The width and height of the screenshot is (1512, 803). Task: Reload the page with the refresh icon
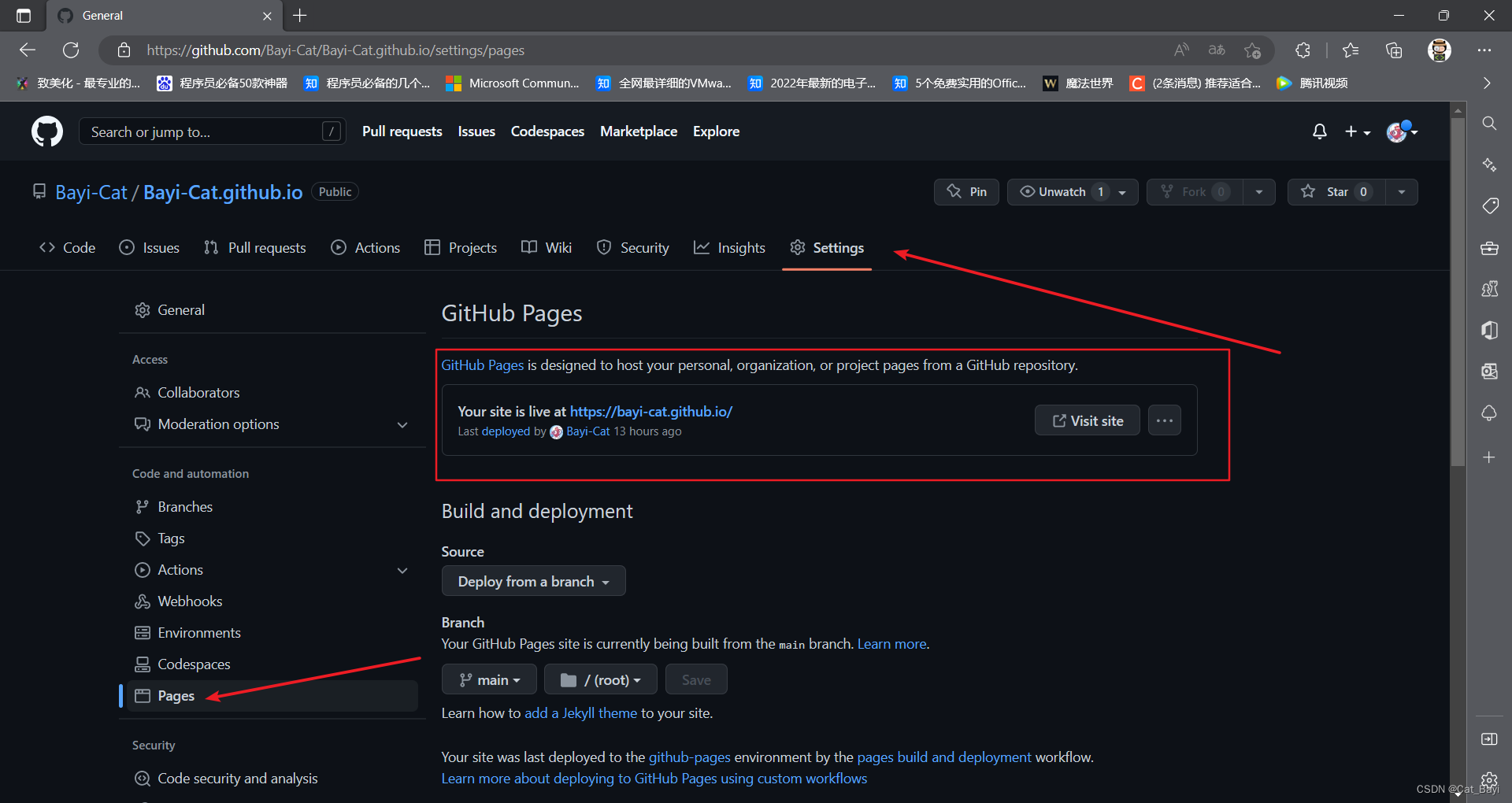tap(71, 50)
